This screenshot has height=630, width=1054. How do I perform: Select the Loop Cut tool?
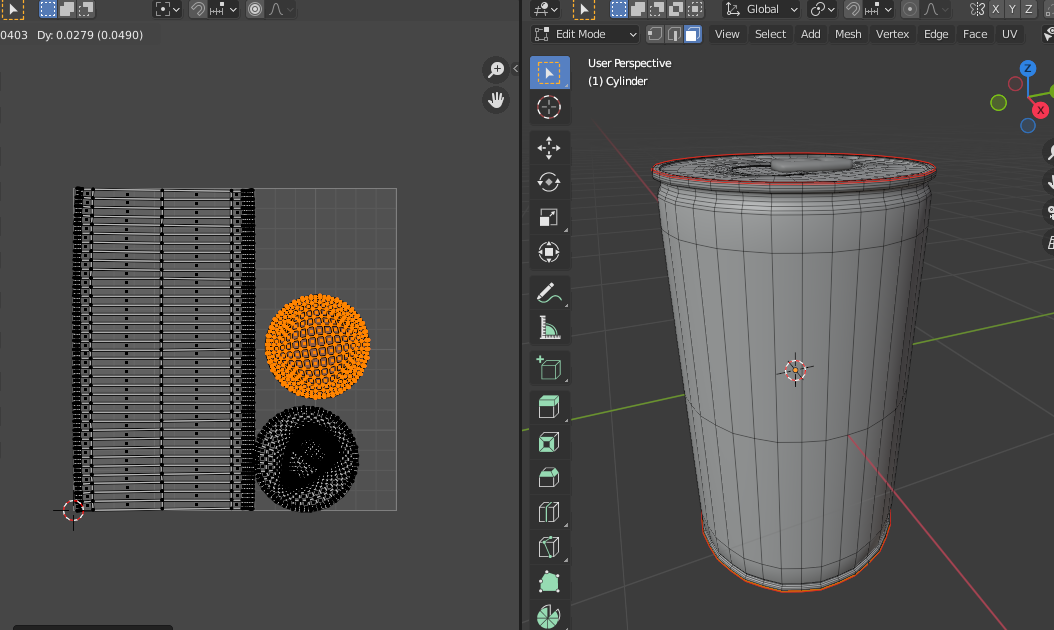tap(549, 512)
